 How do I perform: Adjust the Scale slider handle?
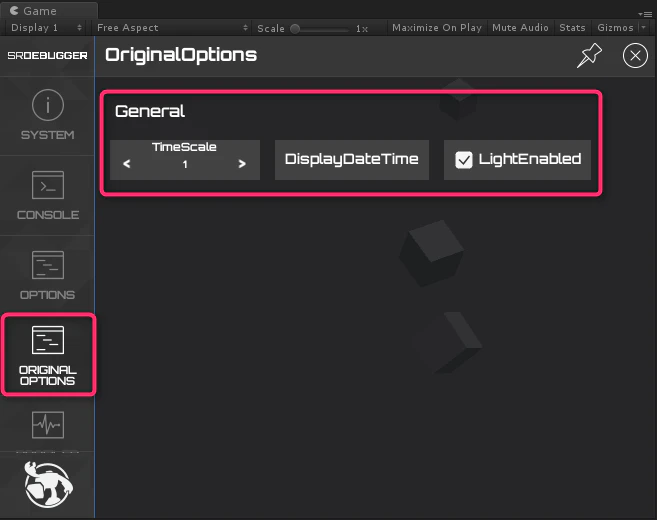(295, 28)
